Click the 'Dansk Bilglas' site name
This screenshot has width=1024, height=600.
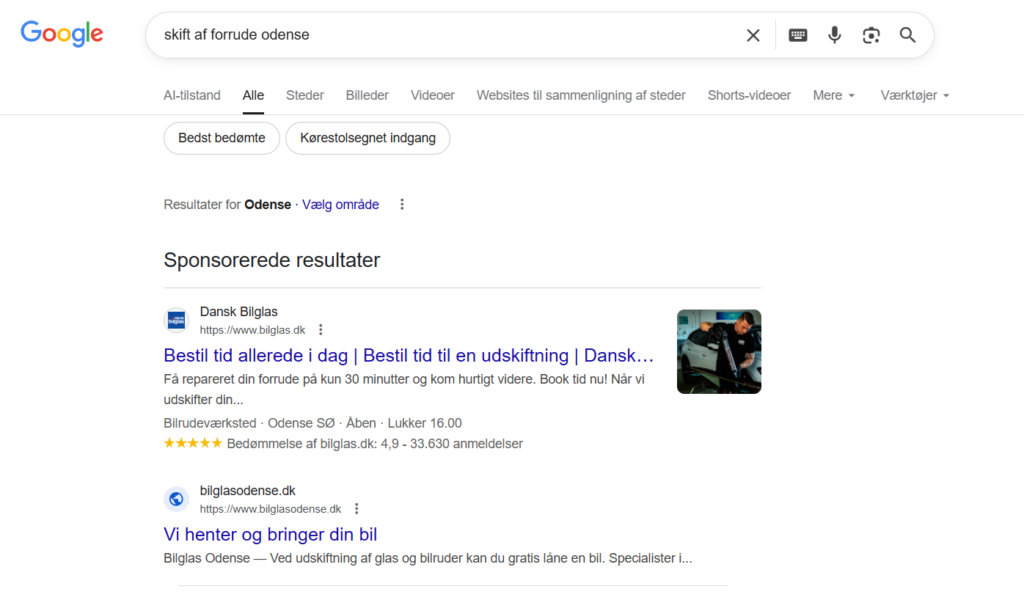coord(238,312)
